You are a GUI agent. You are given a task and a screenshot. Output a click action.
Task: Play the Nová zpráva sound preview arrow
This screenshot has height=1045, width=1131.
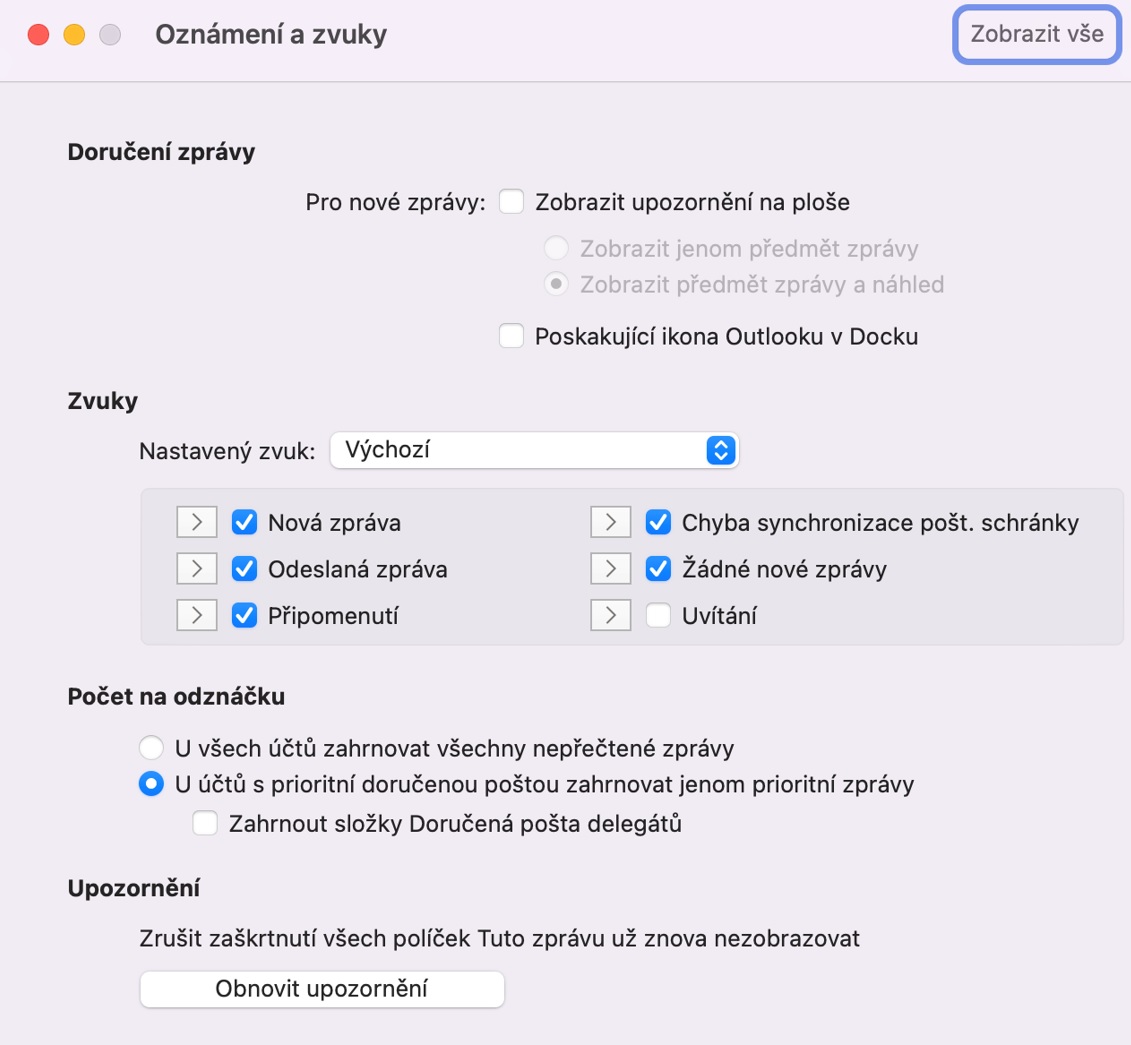click(x=197, y=522)
